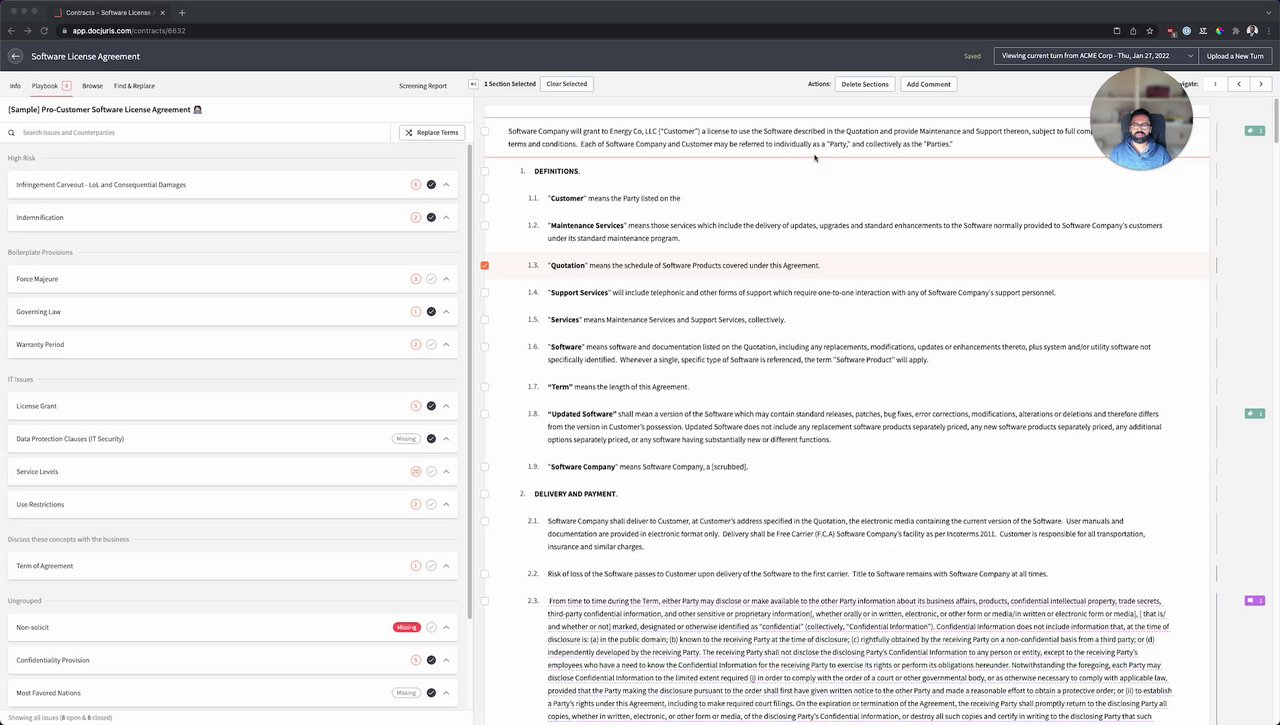
Task: Expand the Indemnification issue chevron
Action: (x=446, y=217)
